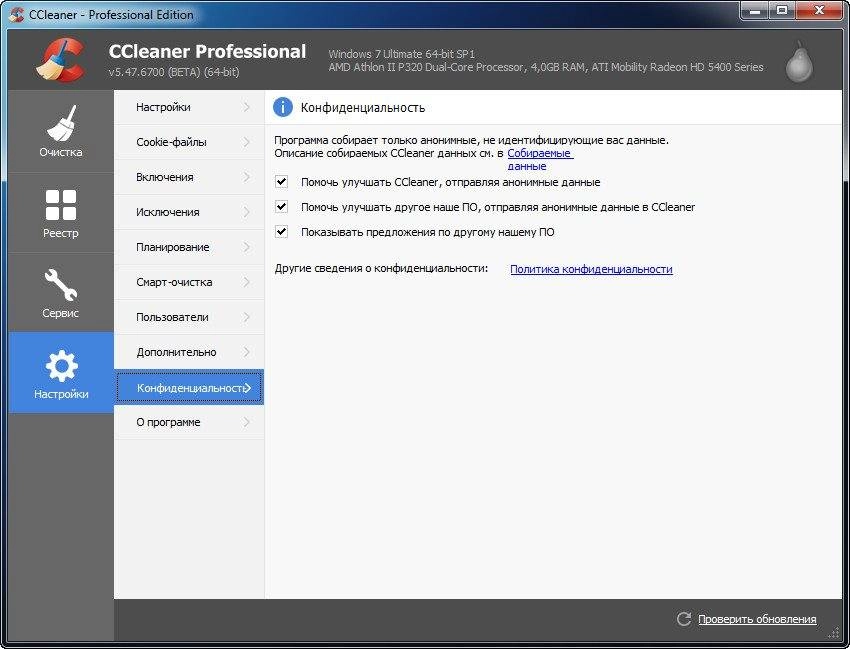Toggle Показывать предложения по другому ПО checkbox
Image resolution: width=850 pixels, height=649 pixels.
click(x=281, y=232)
